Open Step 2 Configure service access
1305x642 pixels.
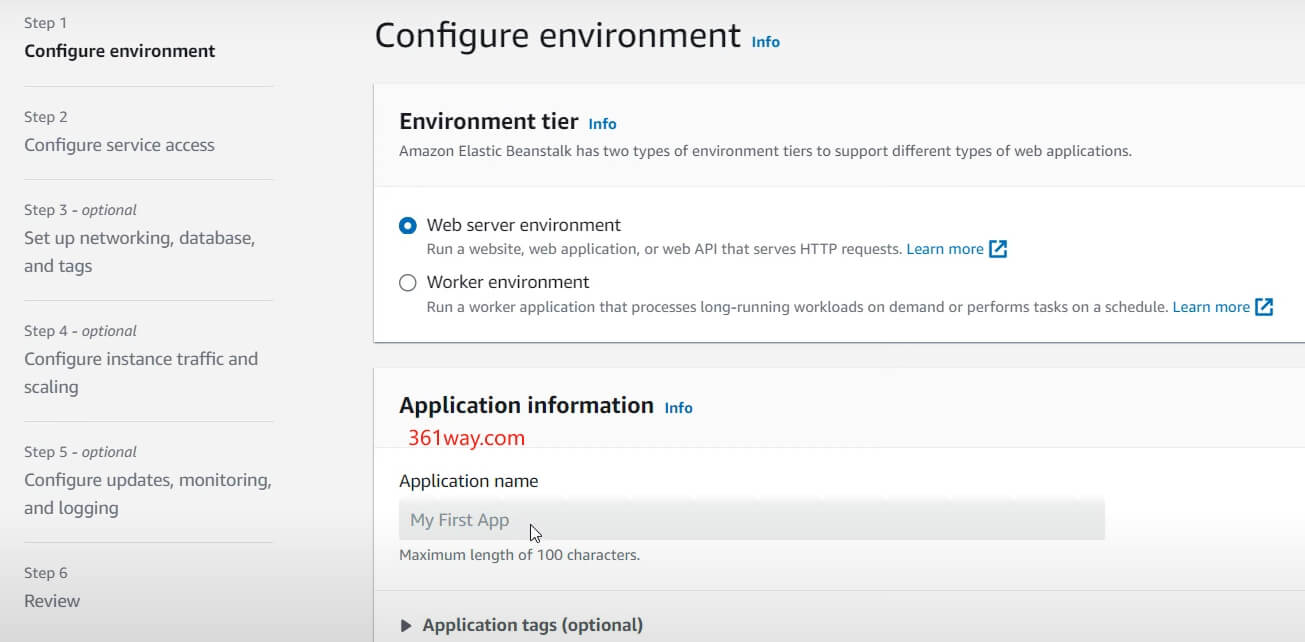tap(119, 144)
